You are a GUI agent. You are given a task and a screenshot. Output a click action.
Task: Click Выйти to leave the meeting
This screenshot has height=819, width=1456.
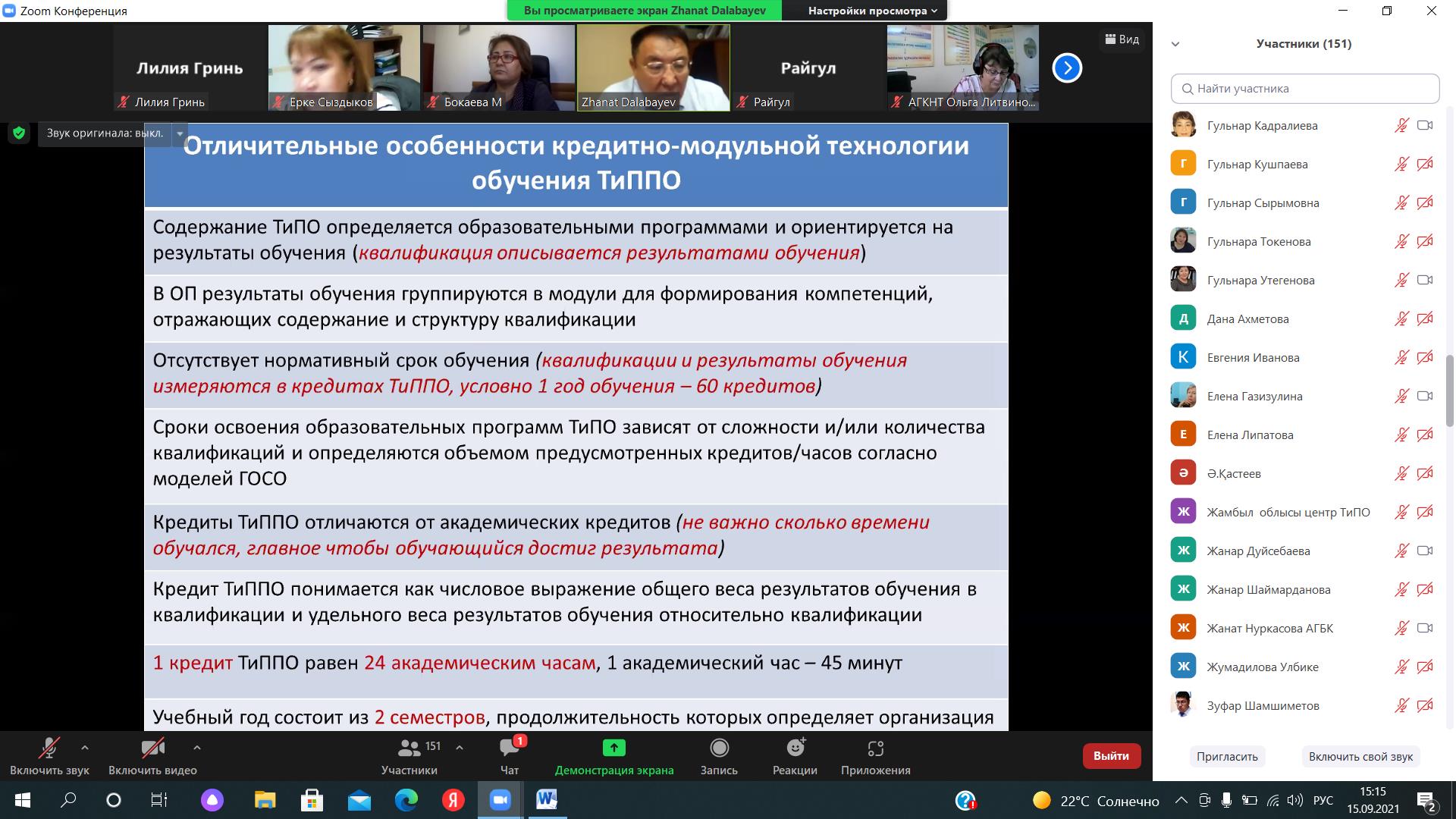pos(1112,756)
